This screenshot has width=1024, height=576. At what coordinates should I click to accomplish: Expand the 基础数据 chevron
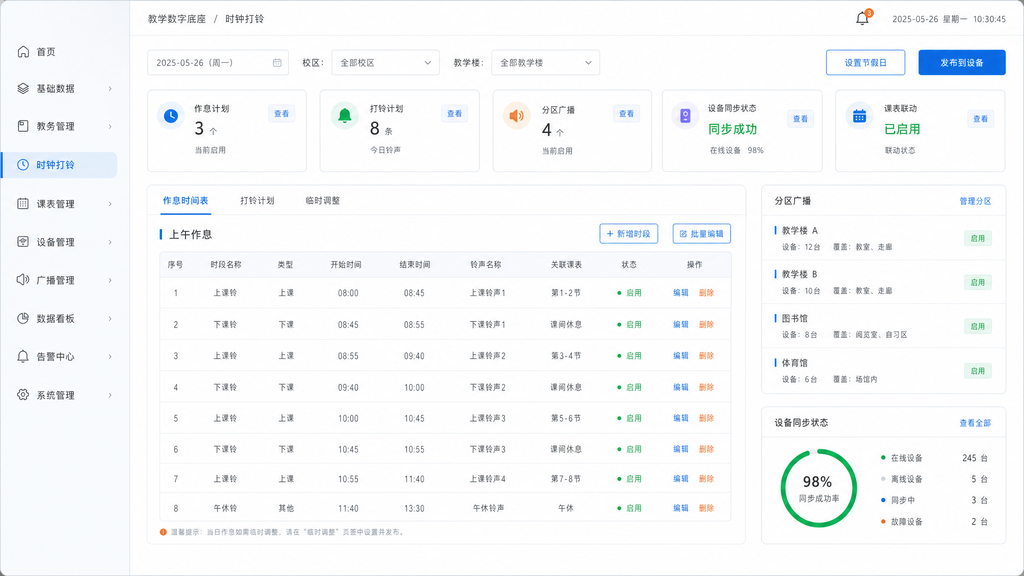click(110, 88)
